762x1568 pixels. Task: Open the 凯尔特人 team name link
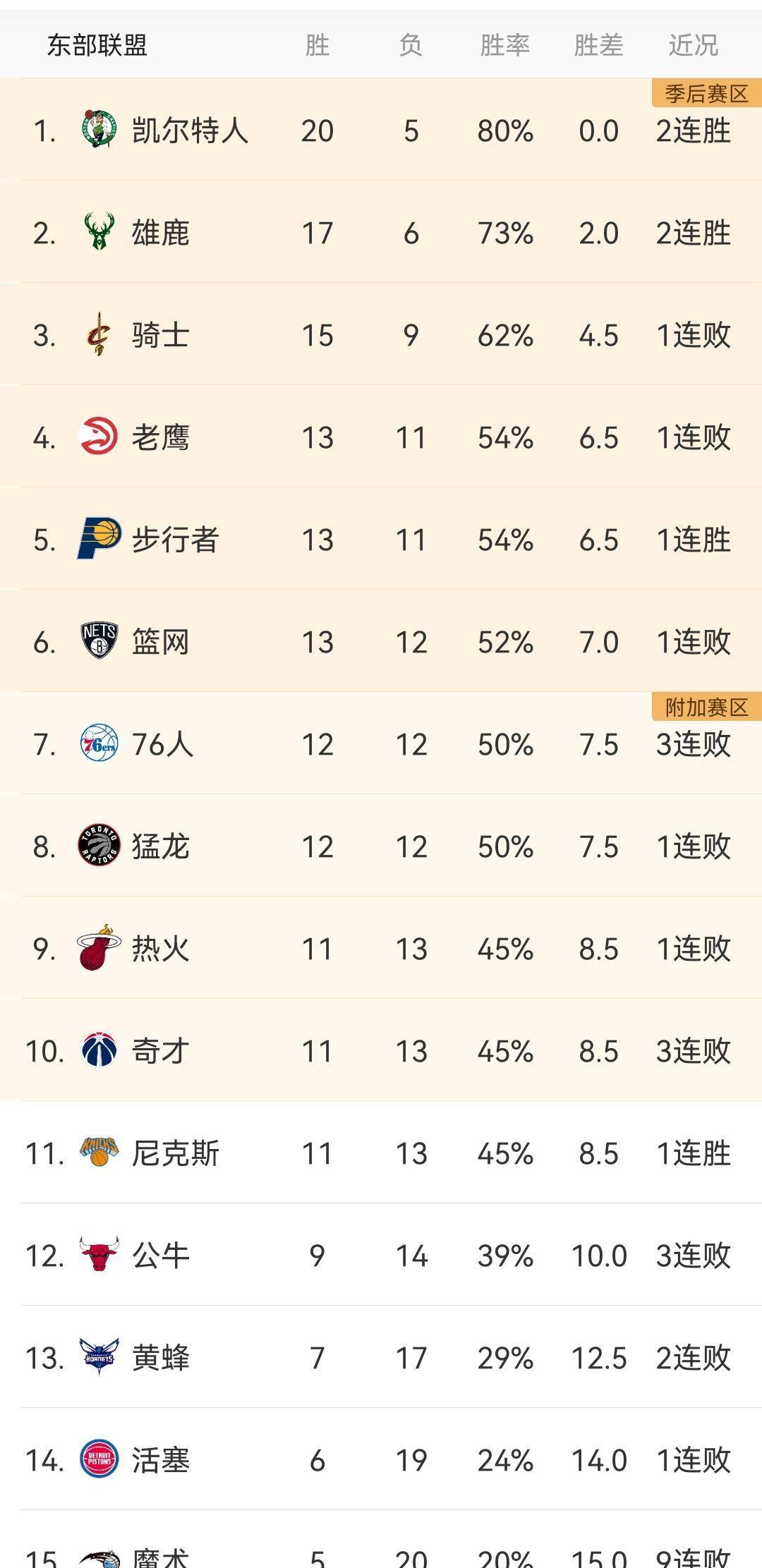point(190,130)
